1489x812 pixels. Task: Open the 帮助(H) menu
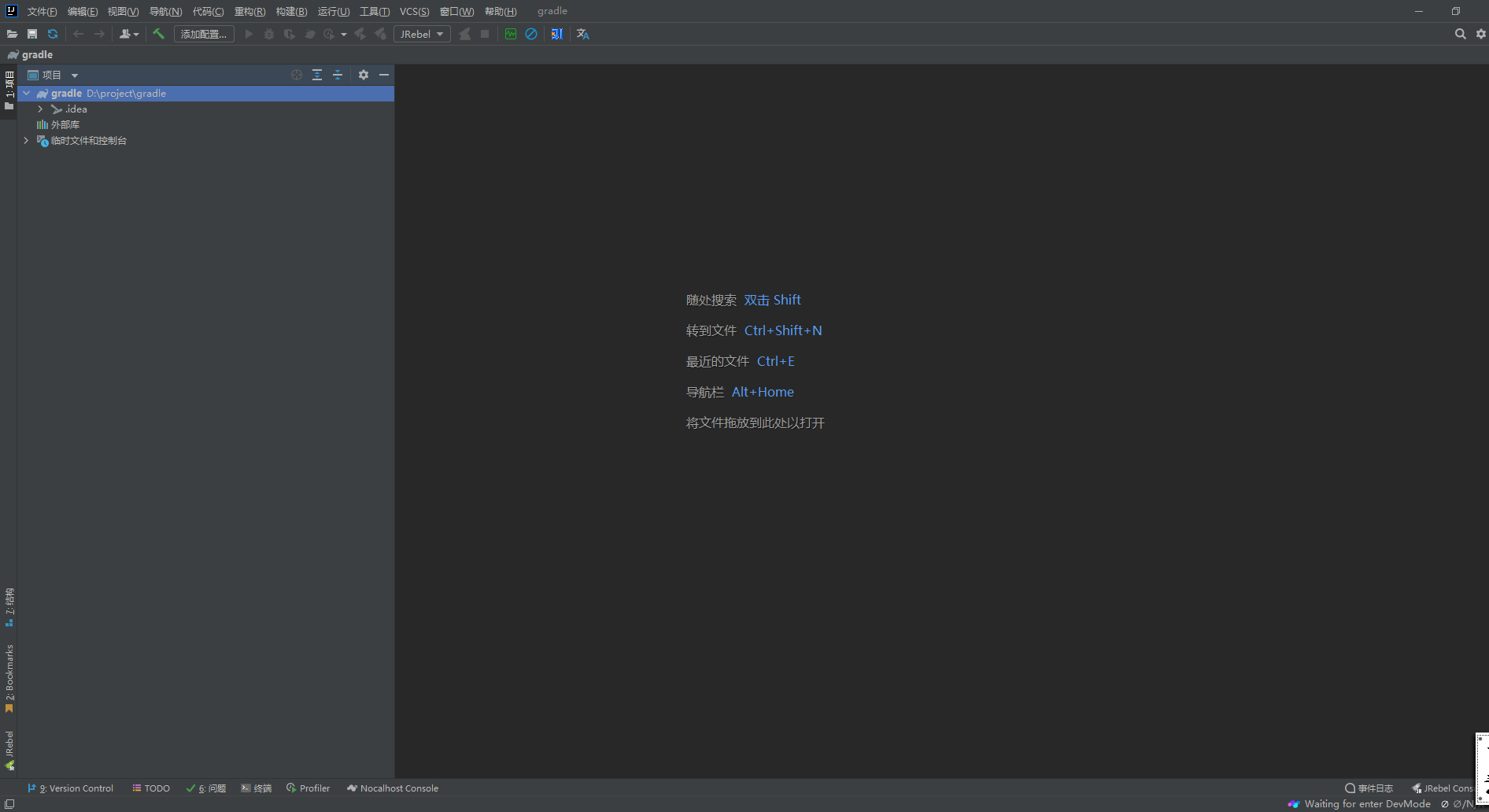501,11
